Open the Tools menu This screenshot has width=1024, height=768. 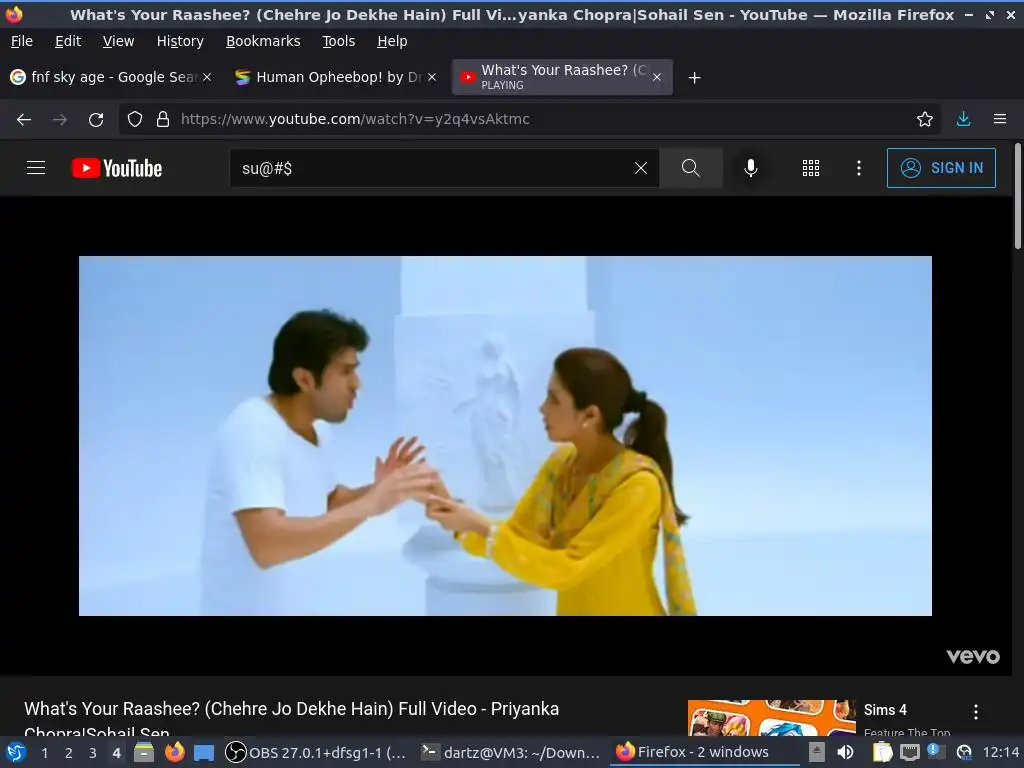pos(338,41)
